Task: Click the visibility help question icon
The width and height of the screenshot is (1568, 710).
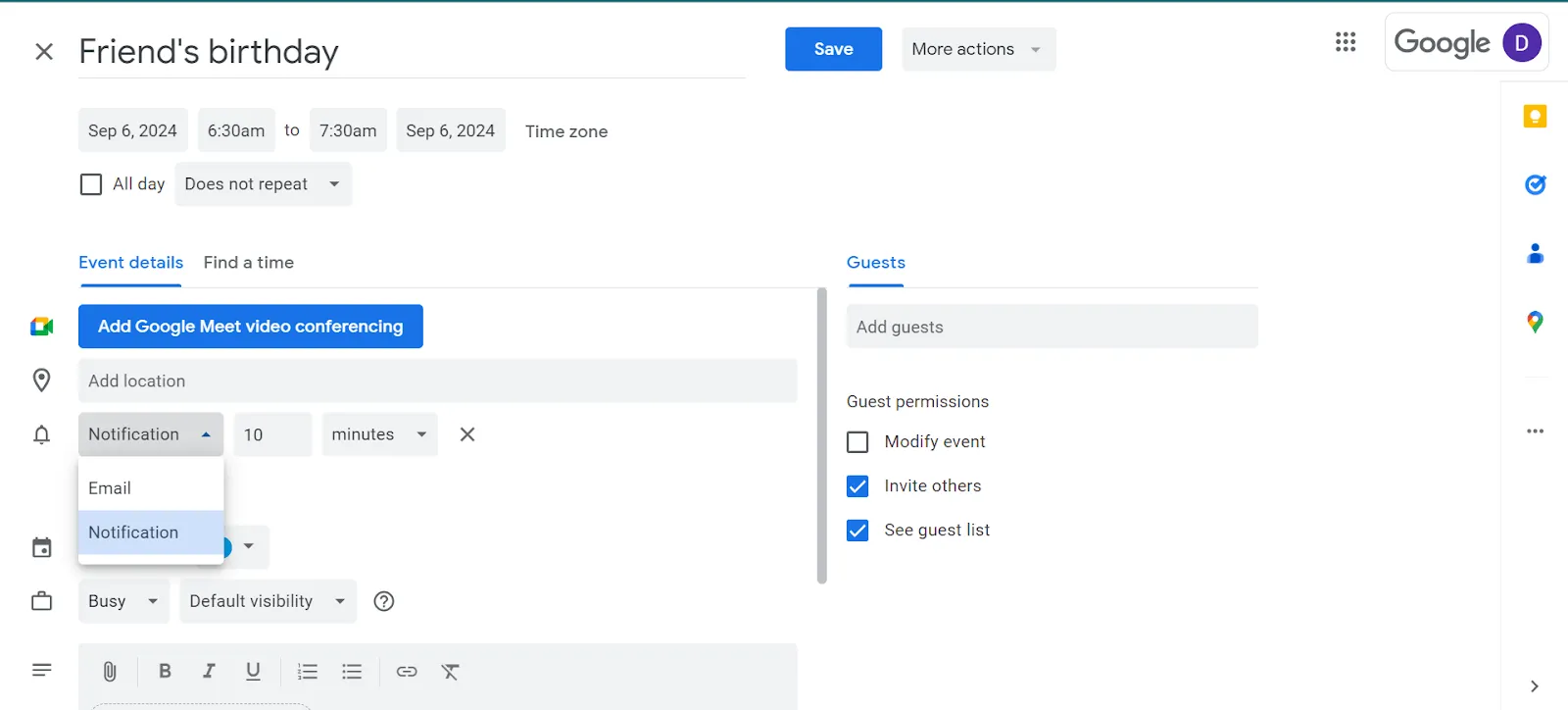Action: click(384, 601)
